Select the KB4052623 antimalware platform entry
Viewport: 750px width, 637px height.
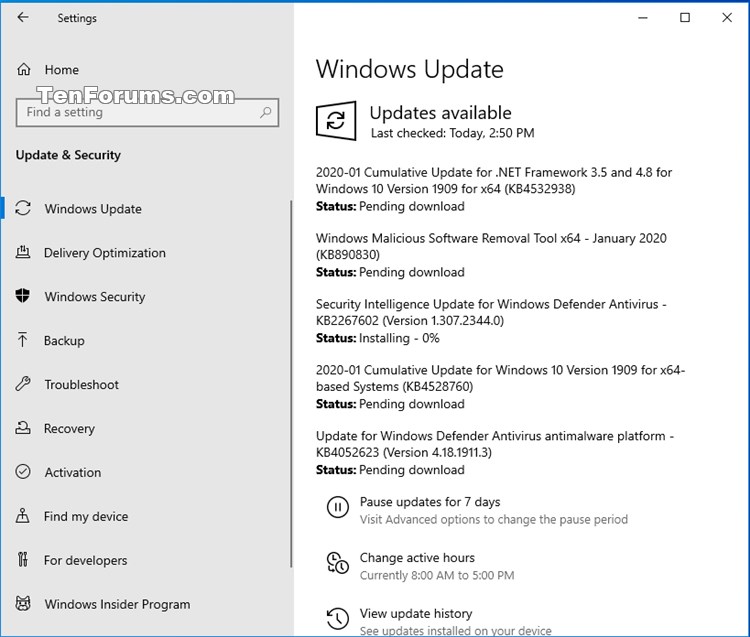coord(495,444)
